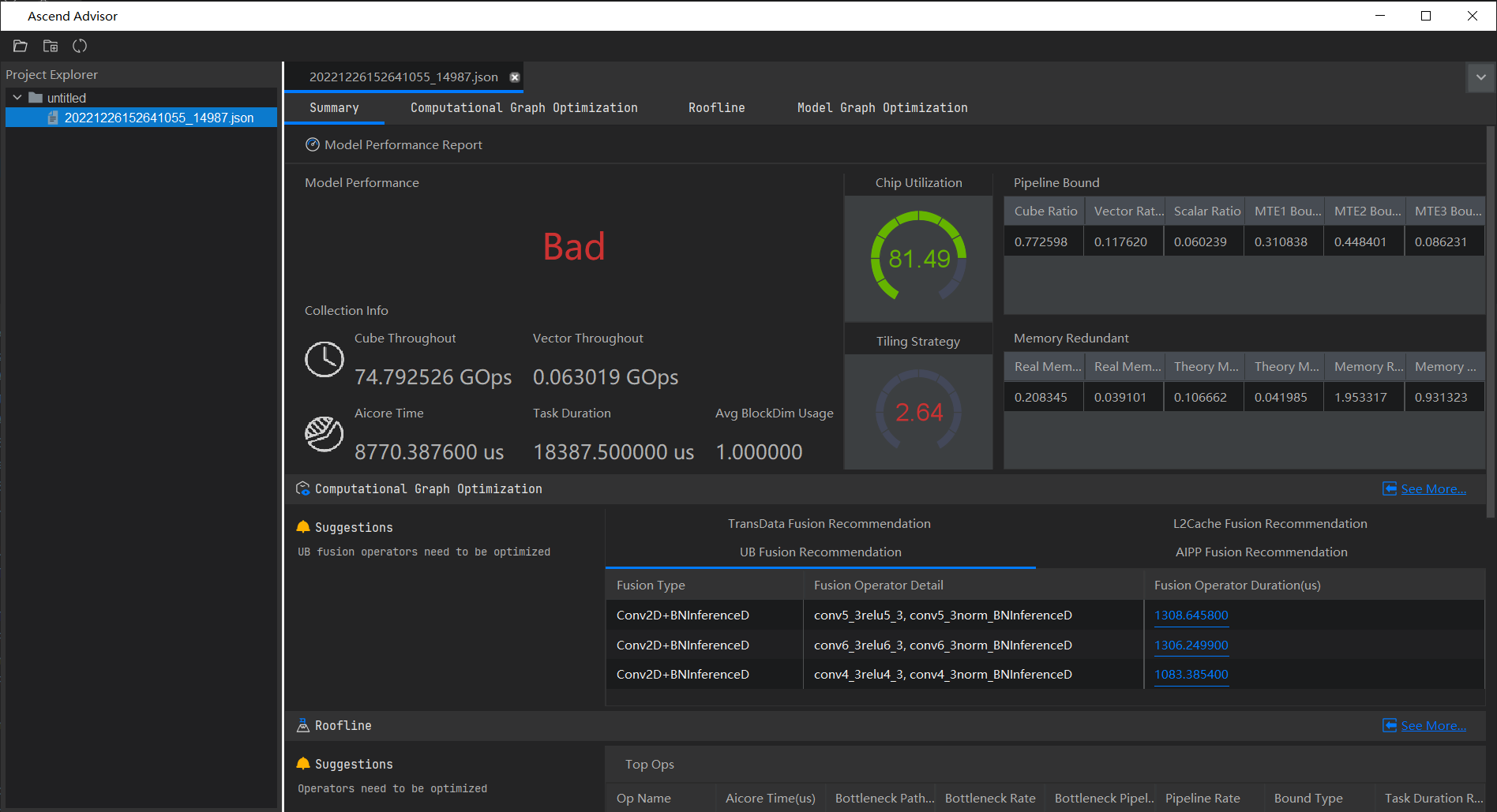
Task: Collapse the untitled project folder
Action: pos(17,98)
